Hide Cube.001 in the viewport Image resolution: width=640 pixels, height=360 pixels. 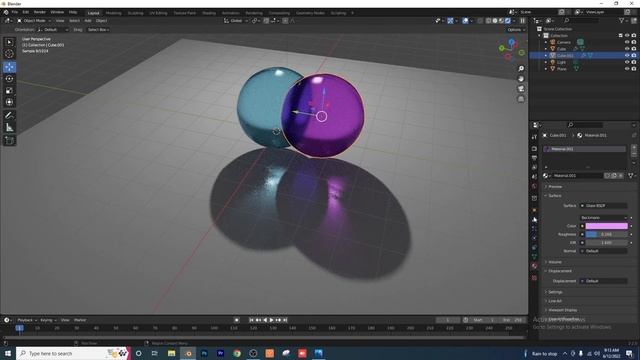point(627,56)
